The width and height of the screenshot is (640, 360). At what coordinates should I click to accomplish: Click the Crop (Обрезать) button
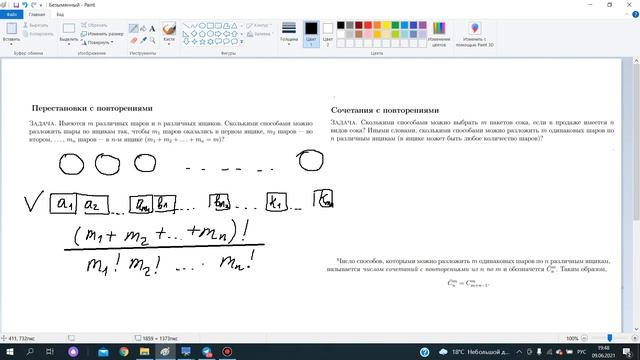(x=94, y=25)
